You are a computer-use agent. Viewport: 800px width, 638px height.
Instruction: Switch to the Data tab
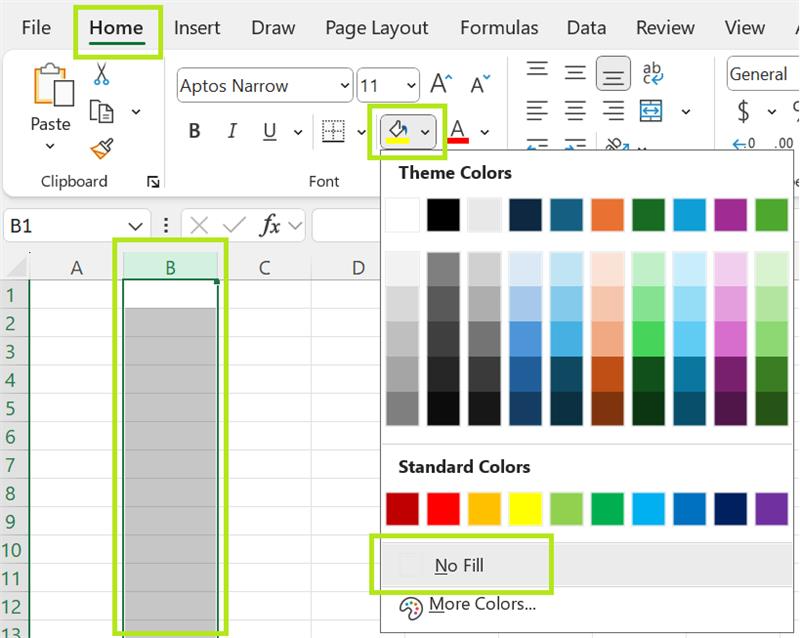[586, 28]
